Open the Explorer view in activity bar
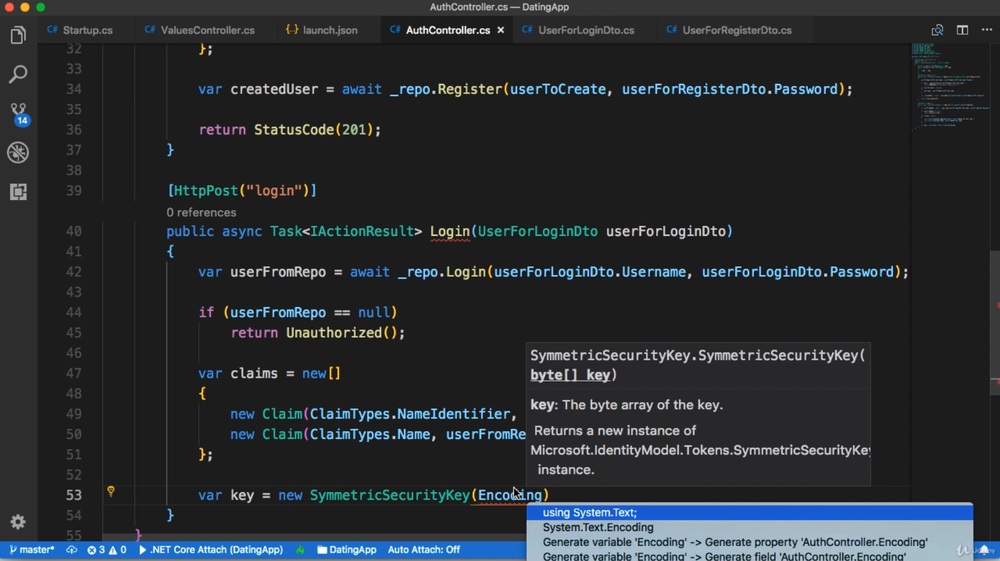Viewport: 1000px width, 561px height. 18,36
